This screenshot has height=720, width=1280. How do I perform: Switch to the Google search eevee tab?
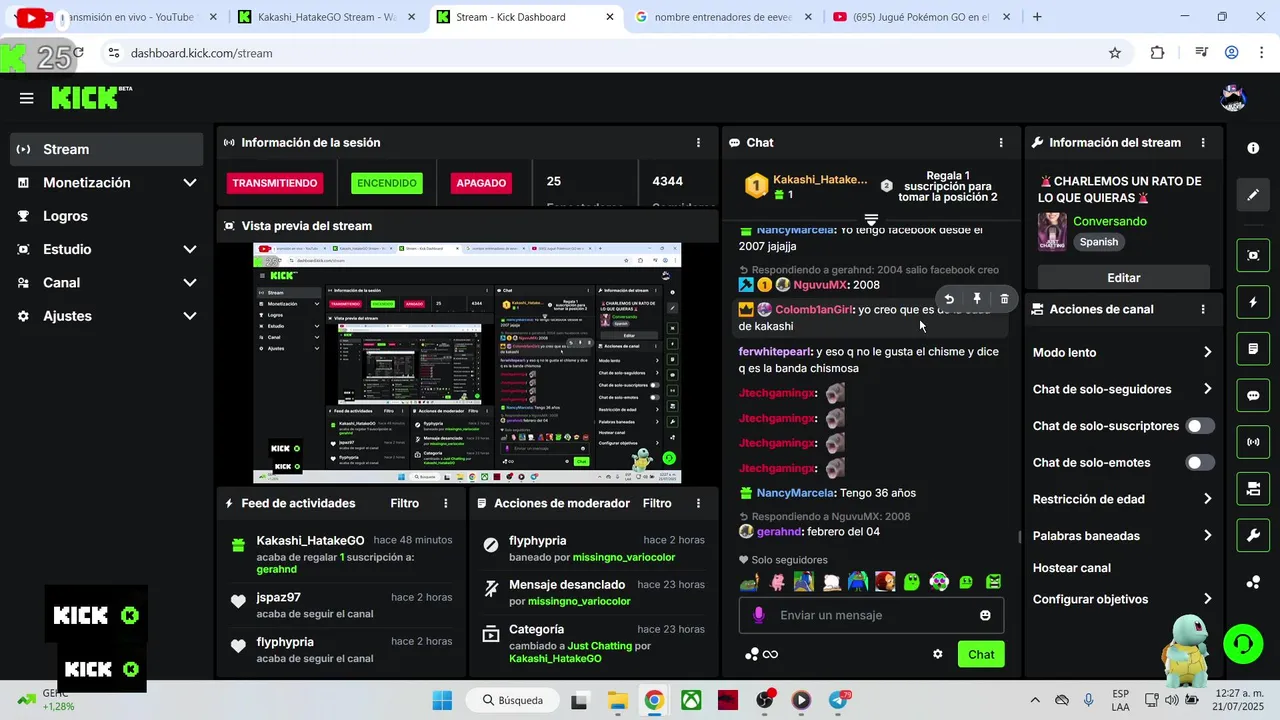pyautogui.click(x=724, y=17)
